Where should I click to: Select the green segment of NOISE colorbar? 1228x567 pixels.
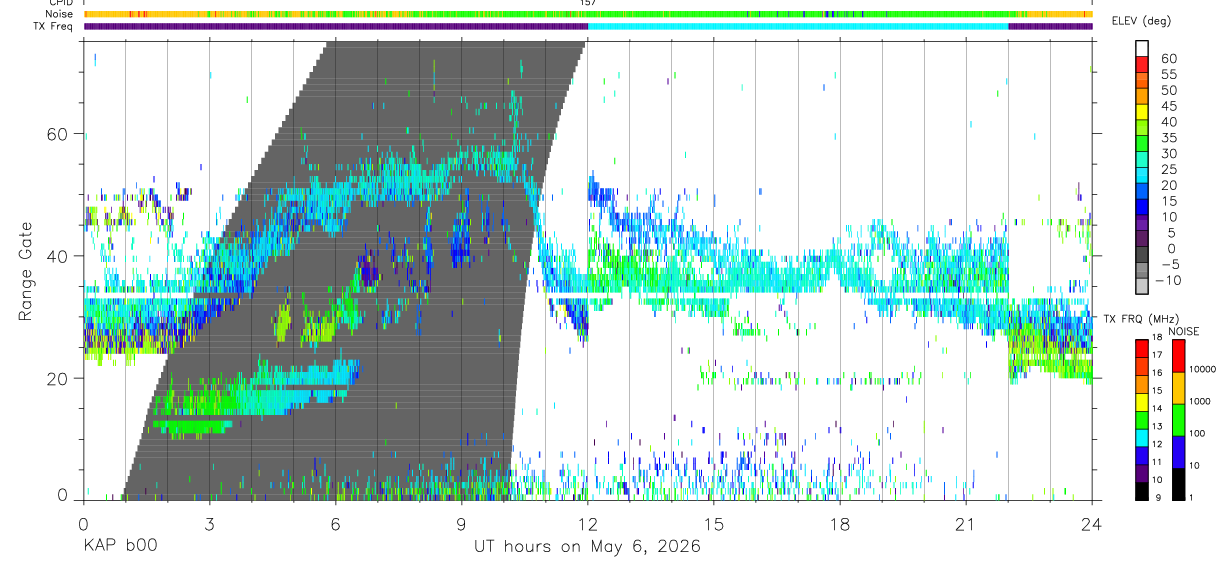pyautogui.click(x=1179, y=420)
